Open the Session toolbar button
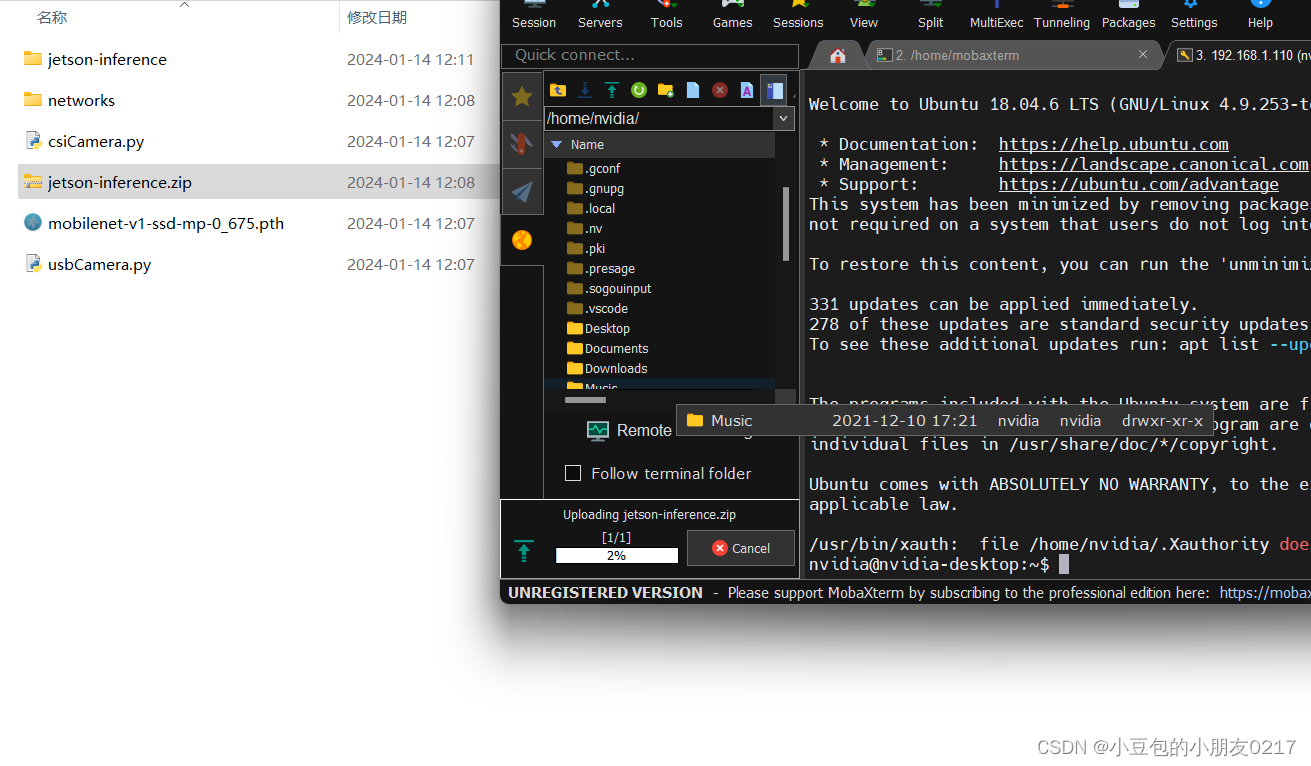Image resolution: width=1311 pixels, height=766 pixels. [534, 15]
